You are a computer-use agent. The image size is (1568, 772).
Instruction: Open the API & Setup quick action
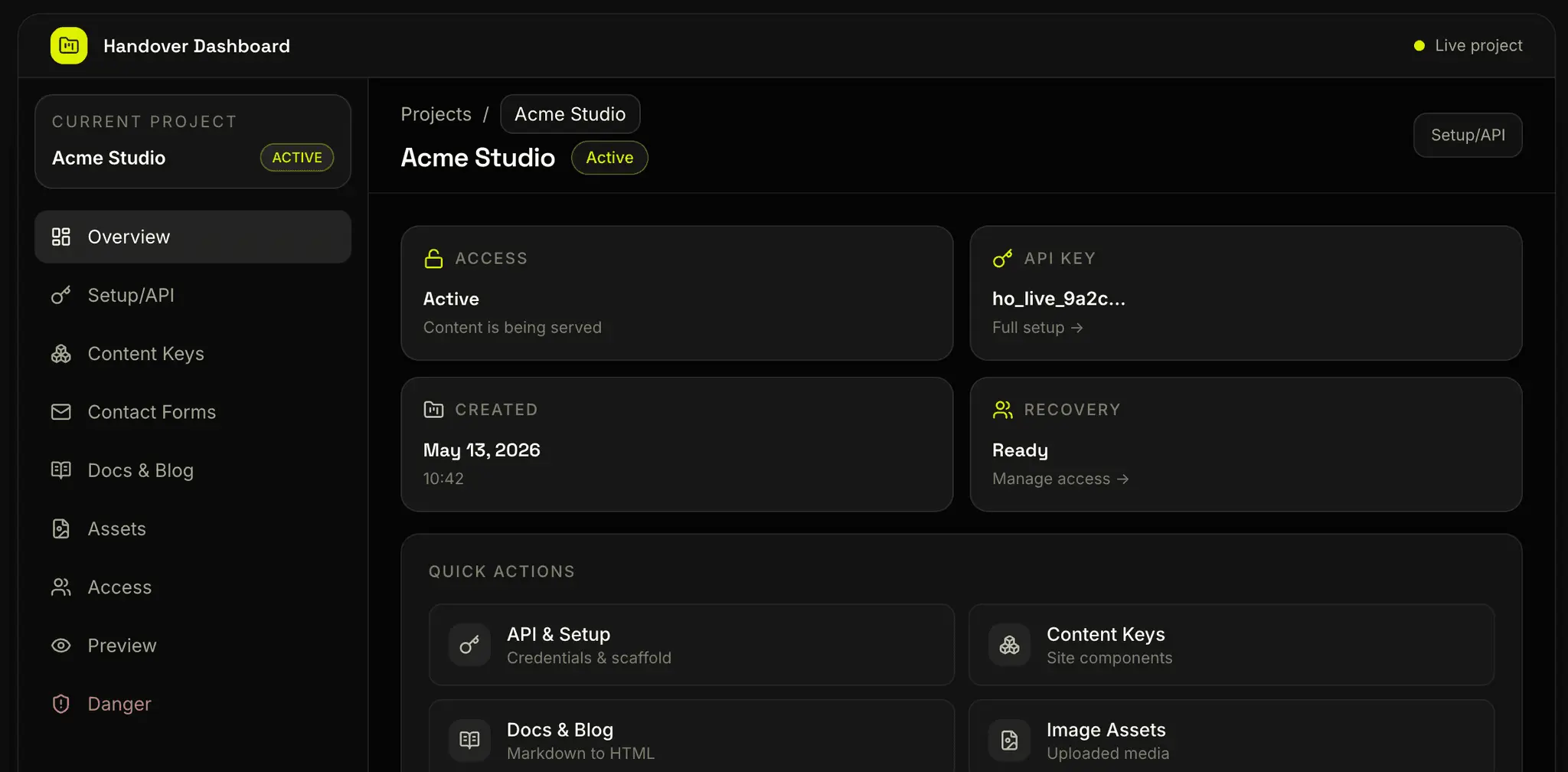(691, 645)
